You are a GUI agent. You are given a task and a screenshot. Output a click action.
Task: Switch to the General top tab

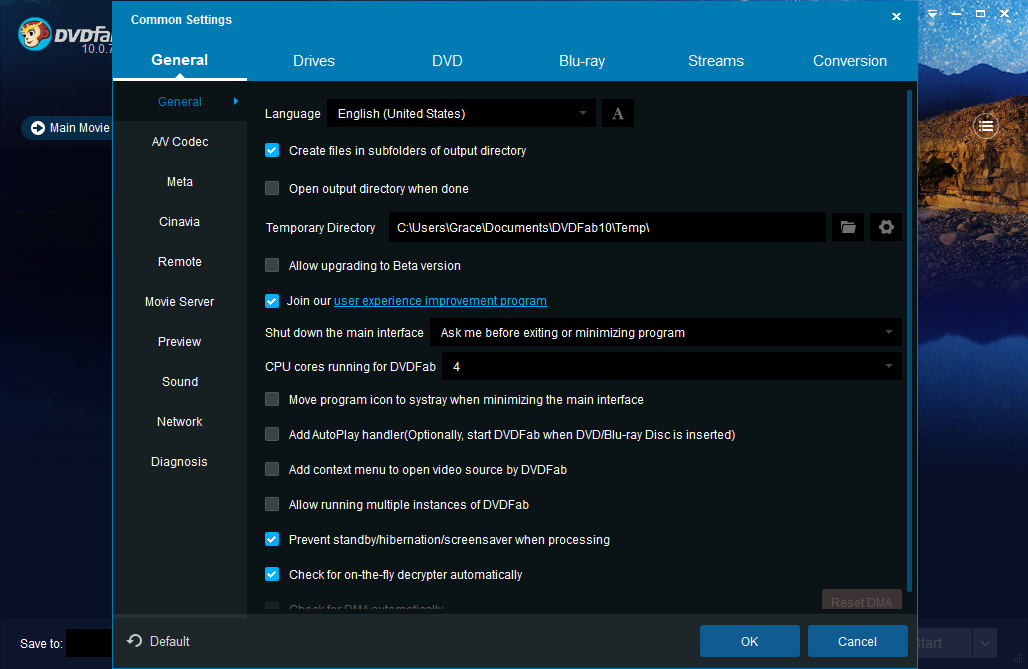pyautogui.click(x=180, y=60)
